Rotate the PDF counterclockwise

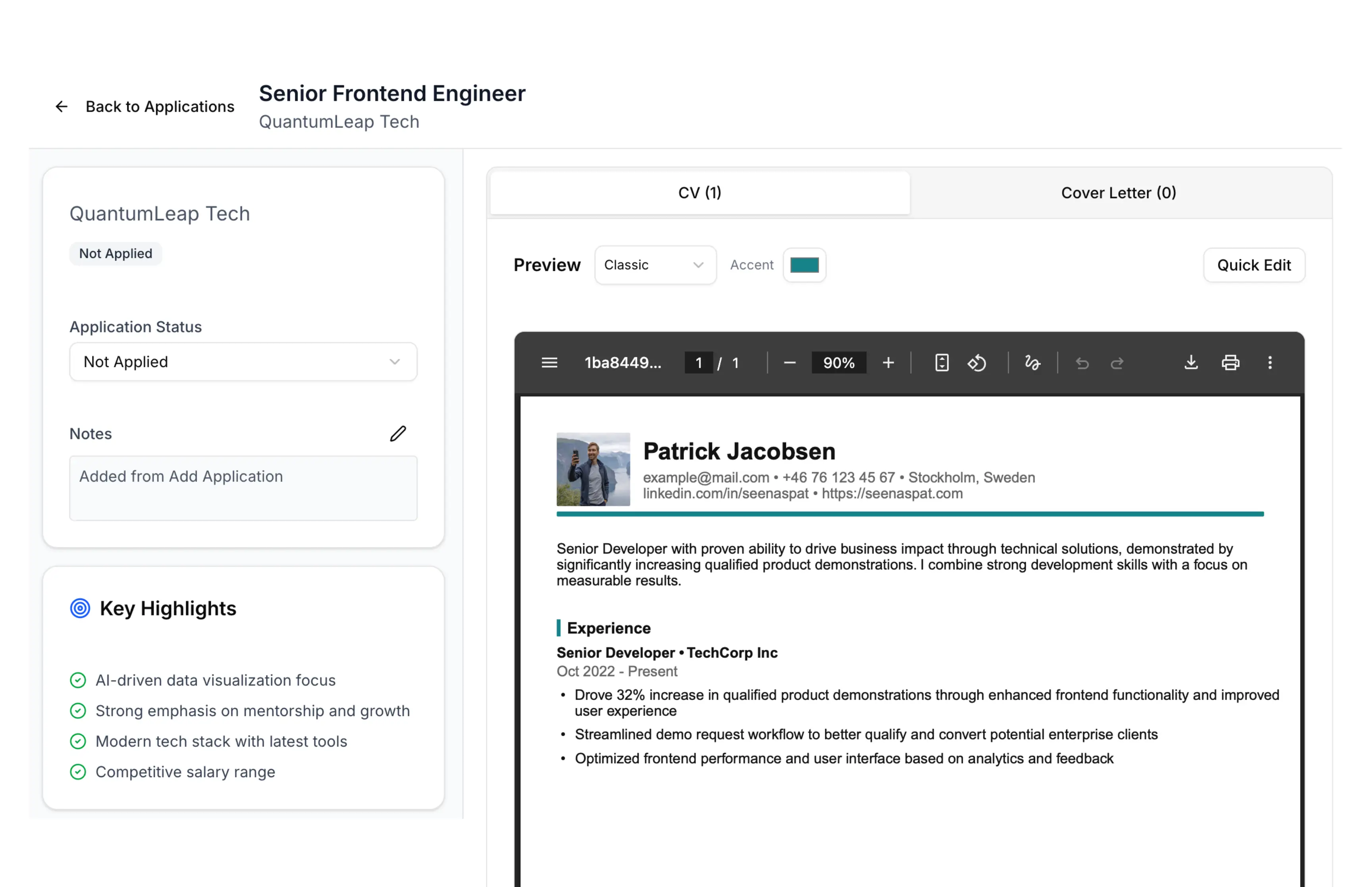tap(977, 363)
